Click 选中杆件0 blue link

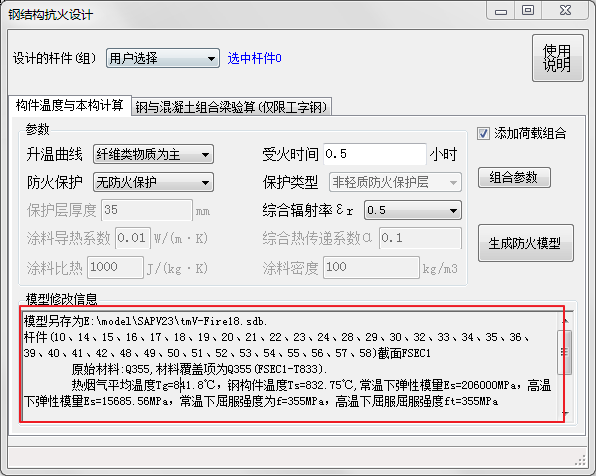(255, 59)
